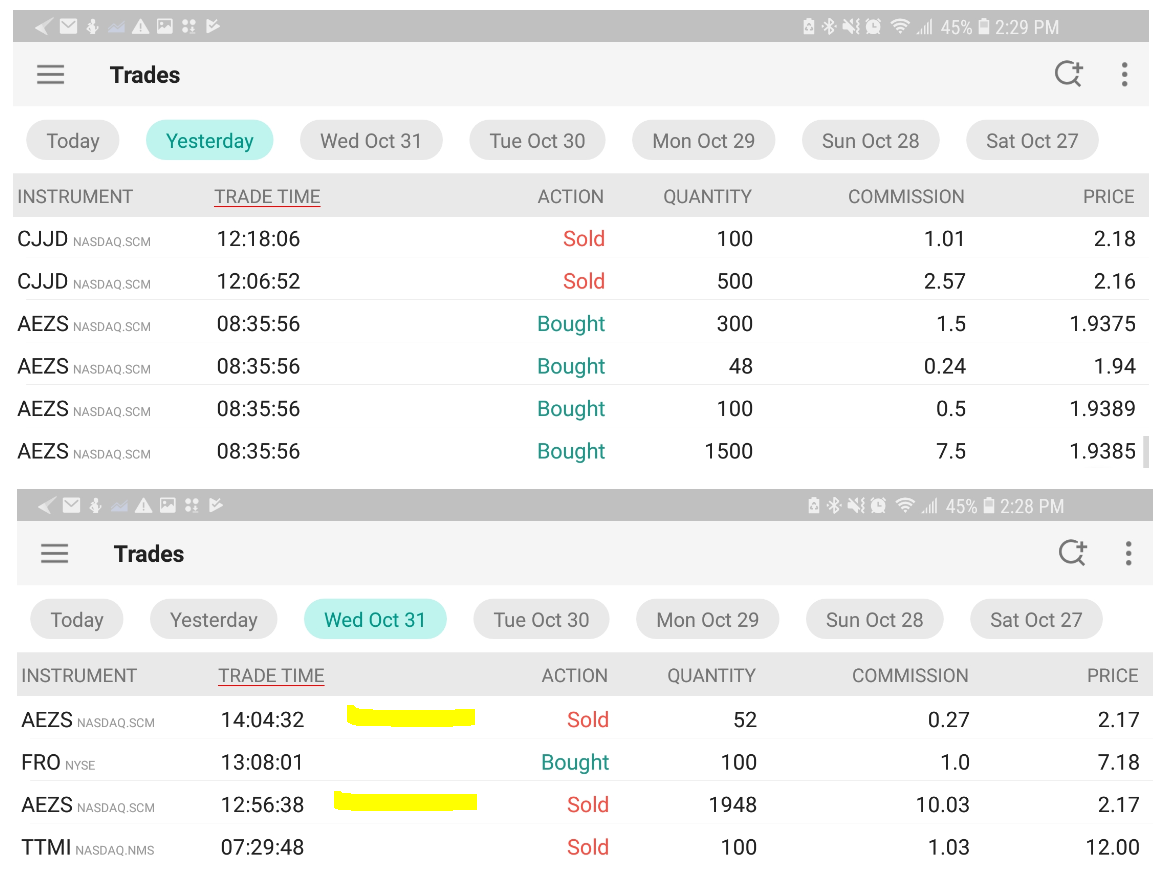Tap the refresh-add icon in top toolbar
The width and height of the screenshot is (1160, 883).
[x=1069, y=74]
